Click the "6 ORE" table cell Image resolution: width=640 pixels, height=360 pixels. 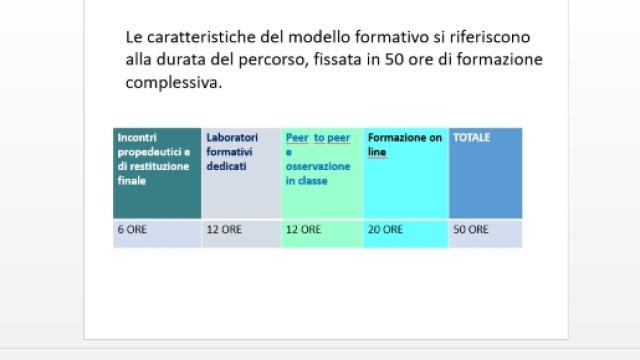[157, 234]
